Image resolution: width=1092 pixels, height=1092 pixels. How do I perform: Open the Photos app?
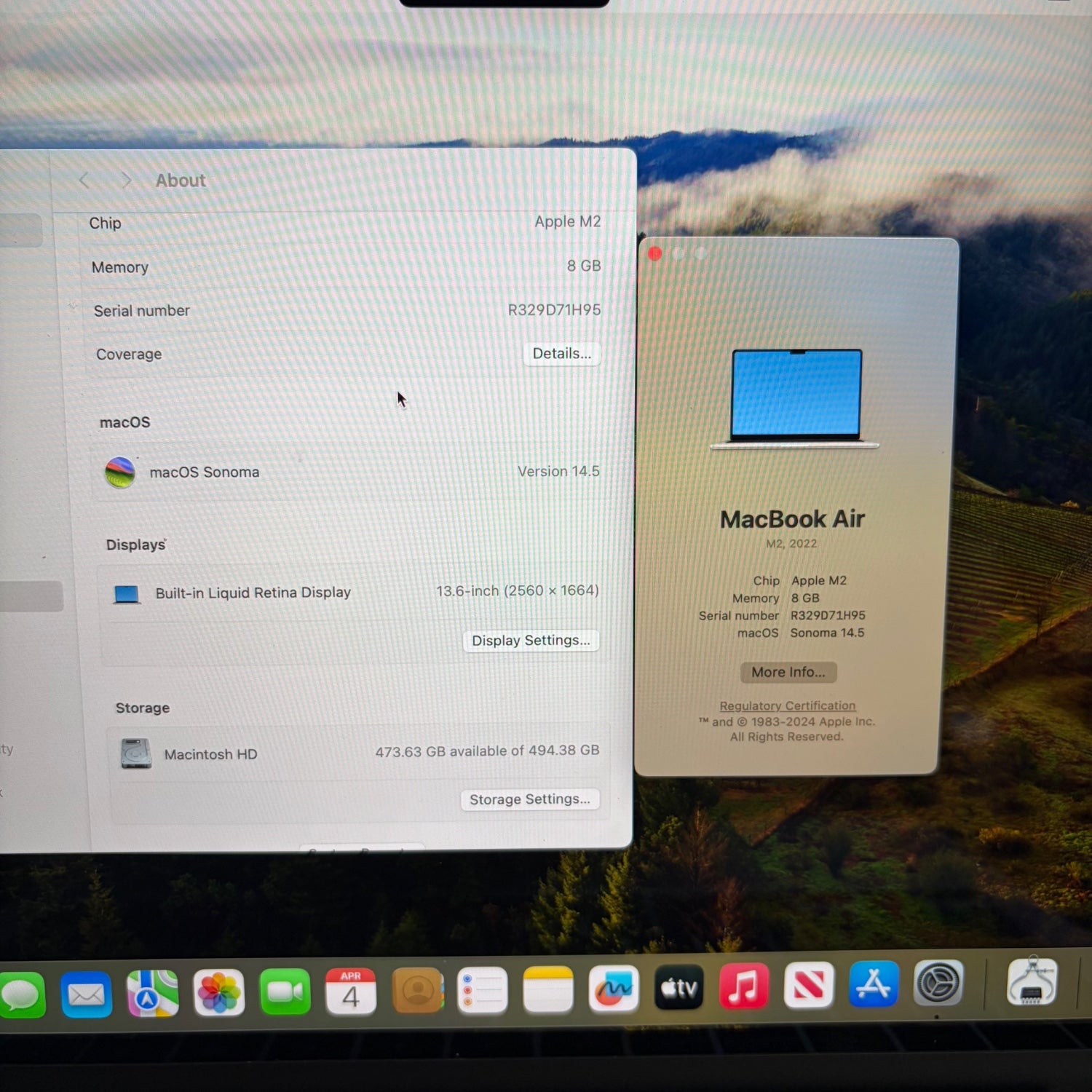[x=218, y=993]
